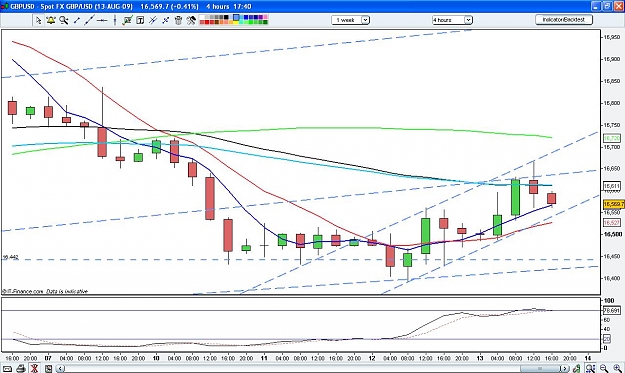The width and height of the screenshot is (625, 373).
Task: Pick the pink color swatch
Action: 265,17
